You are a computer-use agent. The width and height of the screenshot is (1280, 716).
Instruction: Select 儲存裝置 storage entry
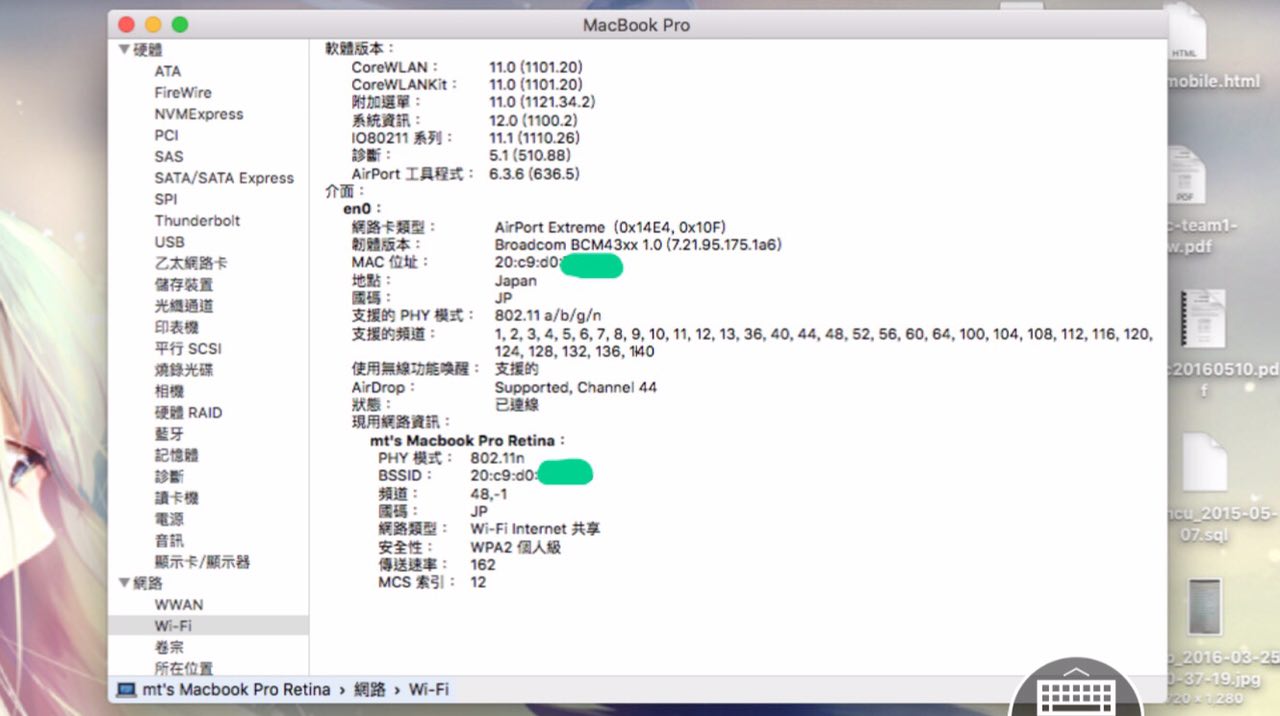pyautogui.click(x=183, y=284)
